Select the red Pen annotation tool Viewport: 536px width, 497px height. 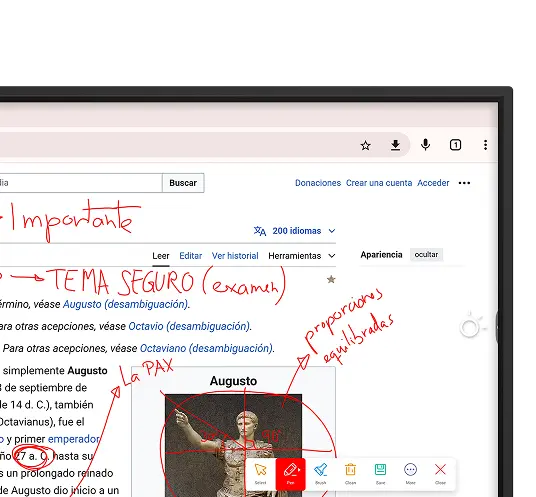coord(291,473)
